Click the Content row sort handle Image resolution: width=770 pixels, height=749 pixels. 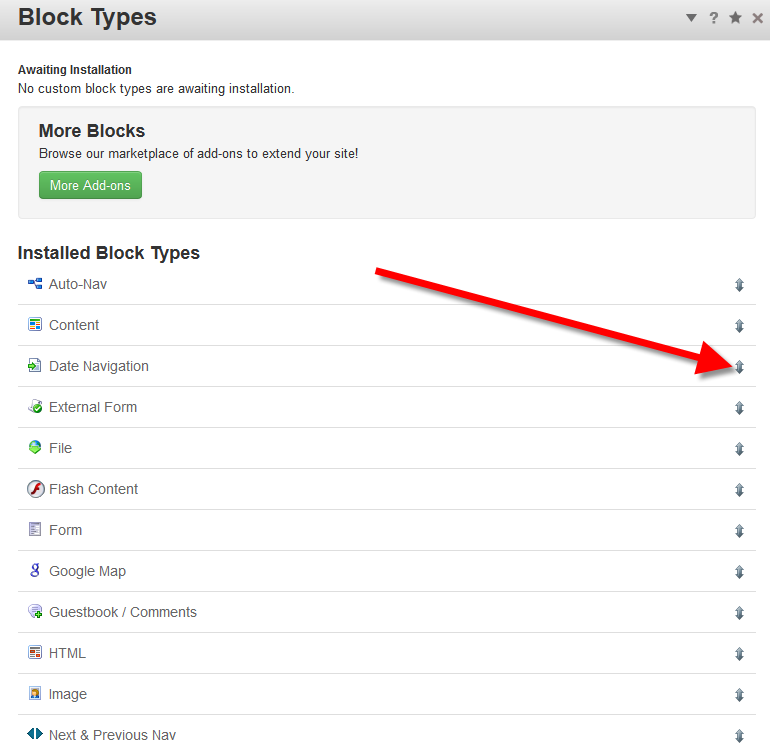pyautogui.click(x=739, y=326)
